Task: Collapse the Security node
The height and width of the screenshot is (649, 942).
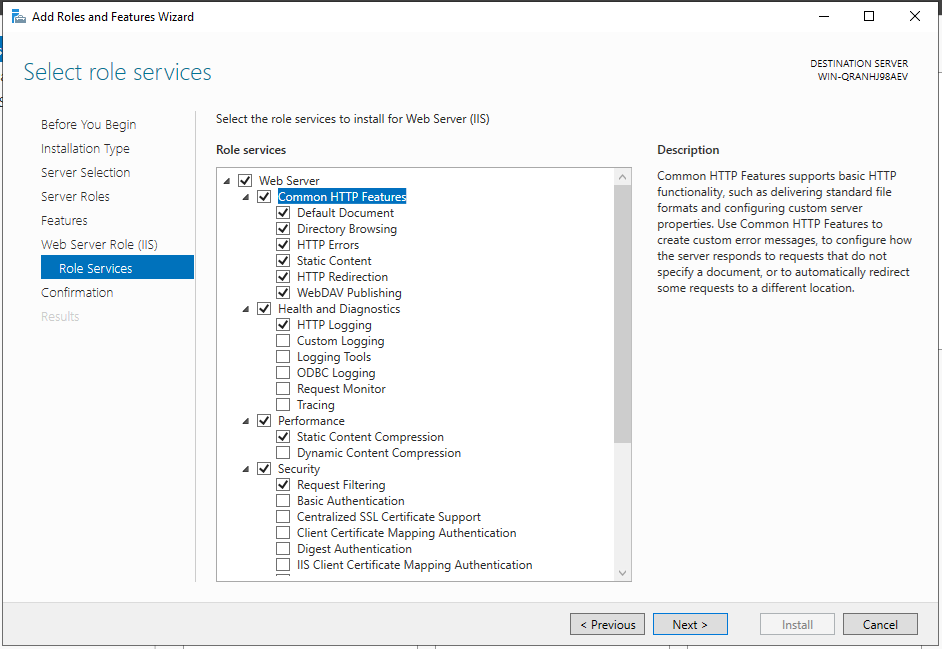Action: pyautogui.click(x=245, y=469)
